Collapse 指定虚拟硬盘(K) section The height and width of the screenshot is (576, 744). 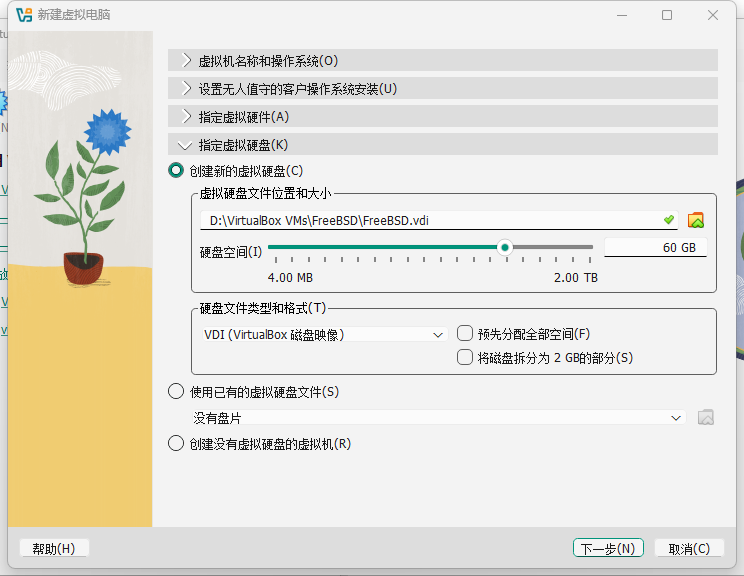pos(443,144)
